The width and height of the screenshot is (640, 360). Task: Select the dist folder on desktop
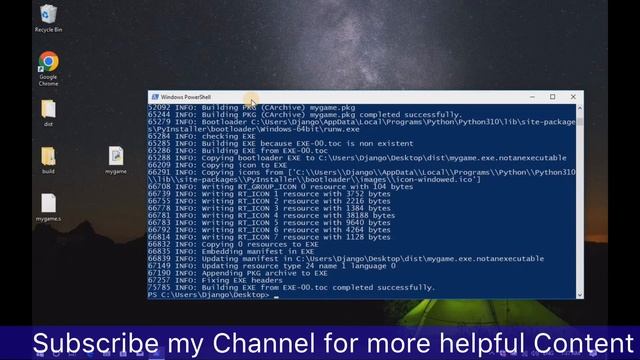pyautogui.click(x=48, y=113)
